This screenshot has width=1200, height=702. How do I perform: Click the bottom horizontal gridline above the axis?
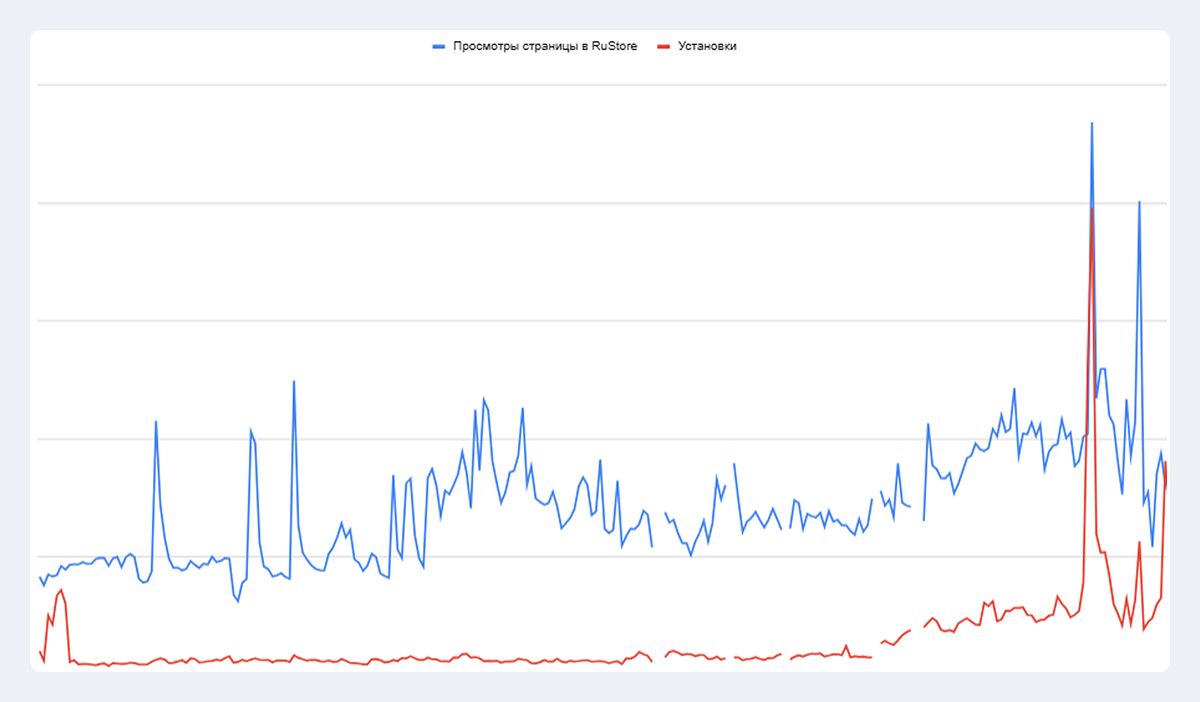click(x=600, y=556)
